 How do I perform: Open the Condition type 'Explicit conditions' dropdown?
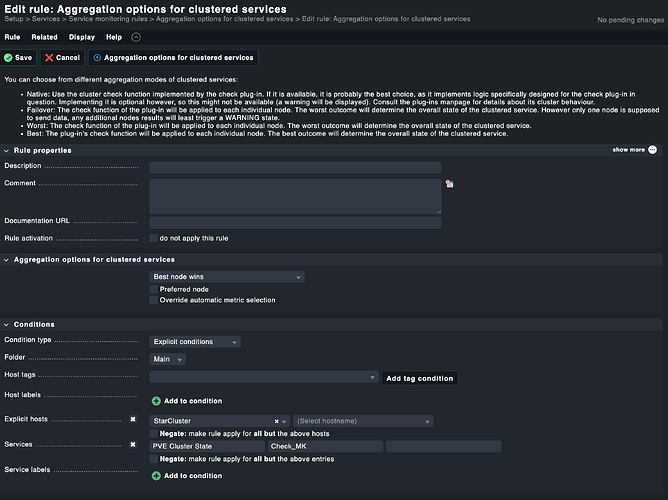(194, 342)
